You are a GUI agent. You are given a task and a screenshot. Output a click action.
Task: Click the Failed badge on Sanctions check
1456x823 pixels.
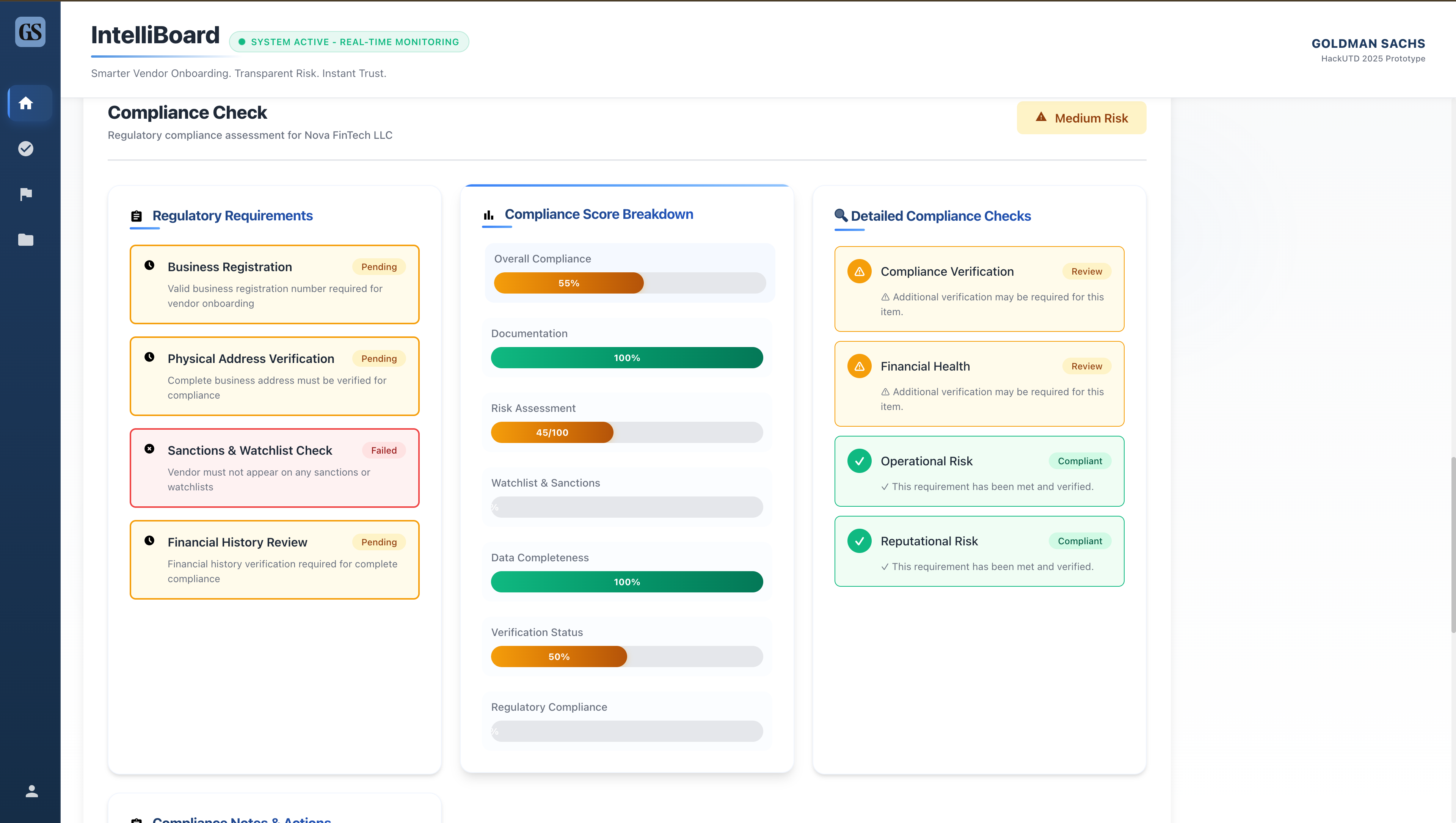384,451
